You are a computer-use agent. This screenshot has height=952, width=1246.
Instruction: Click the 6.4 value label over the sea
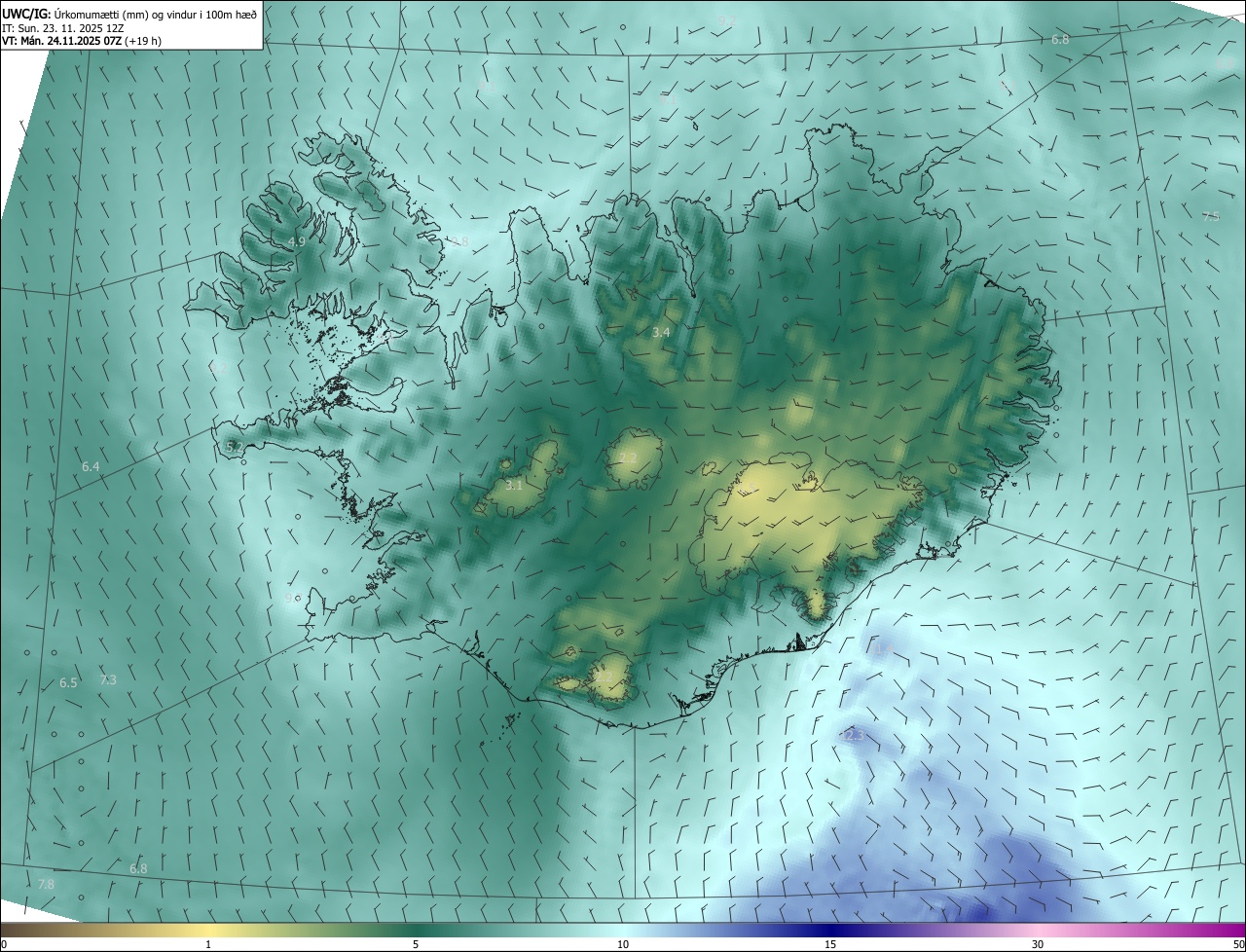(x=91, y=467)
